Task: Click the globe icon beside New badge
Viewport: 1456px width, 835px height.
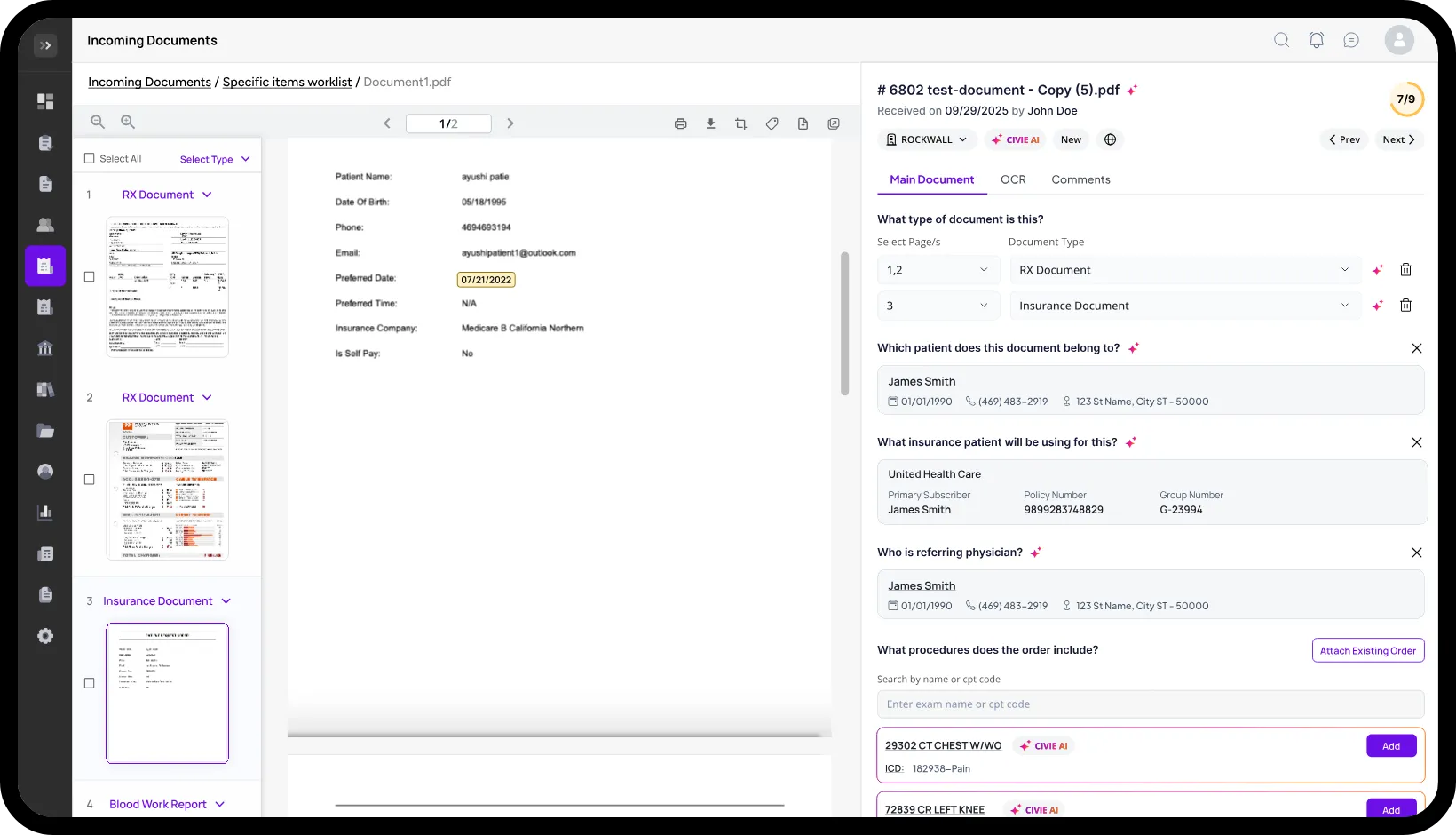Action: pyautogui.click(x=1110, y=139)
